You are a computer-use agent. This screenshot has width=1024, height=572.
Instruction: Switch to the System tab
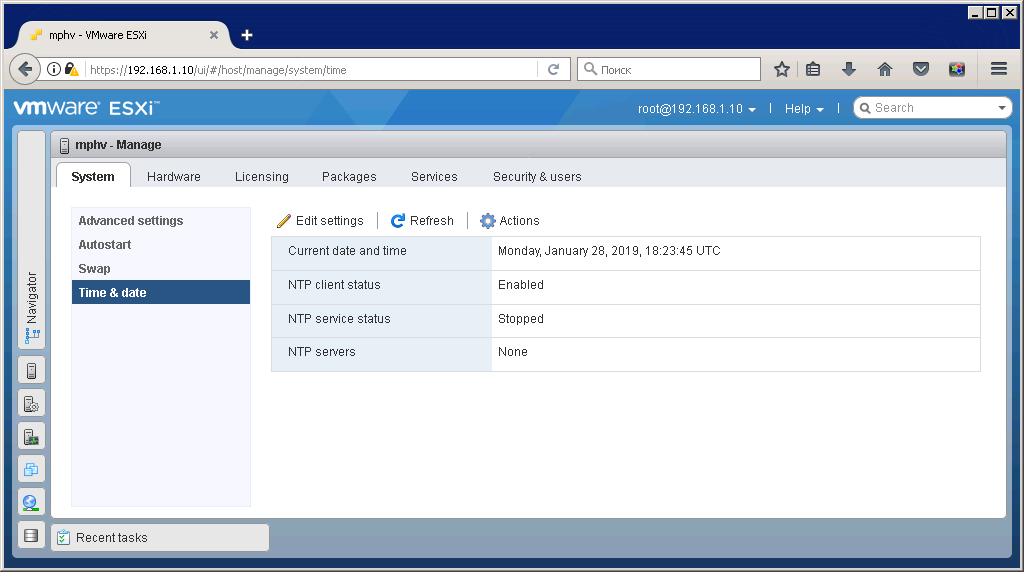93,176
